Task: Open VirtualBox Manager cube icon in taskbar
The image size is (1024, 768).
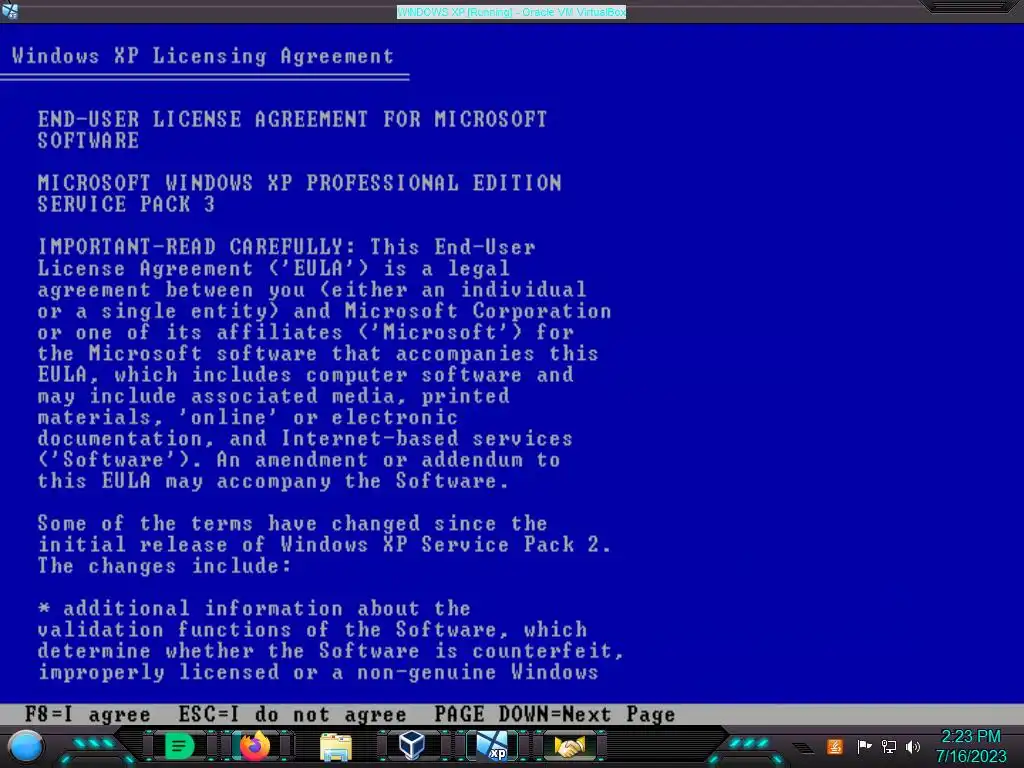Action: coord(412,746)
